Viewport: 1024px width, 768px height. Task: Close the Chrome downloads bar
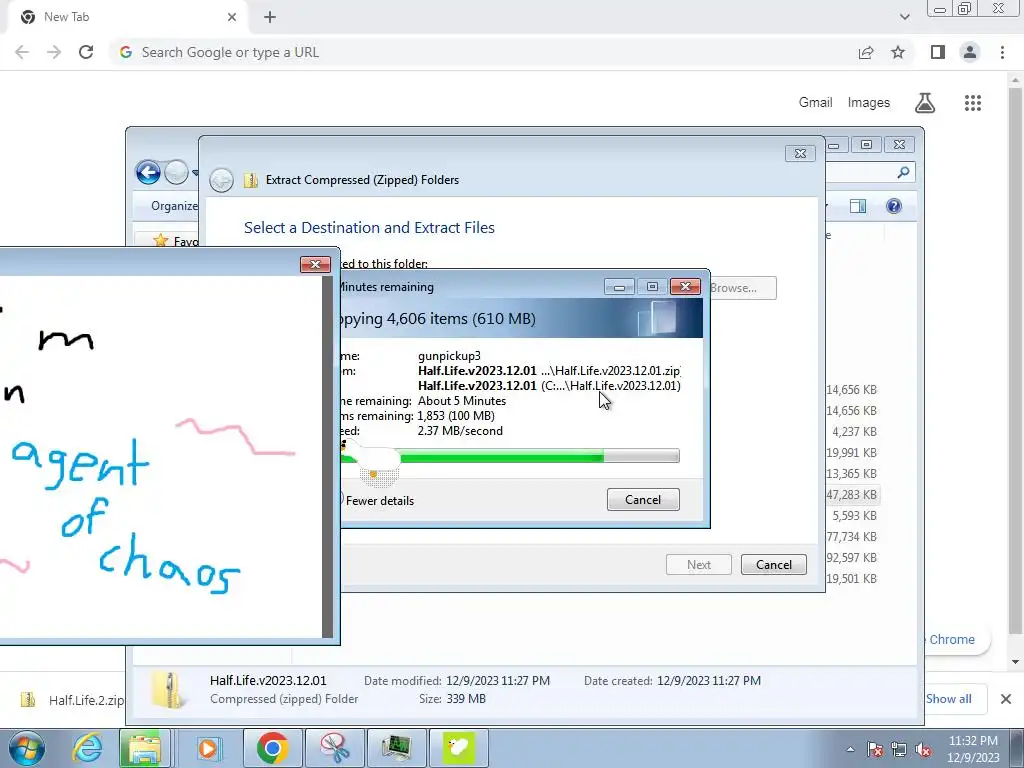[x=1006, y=699]
